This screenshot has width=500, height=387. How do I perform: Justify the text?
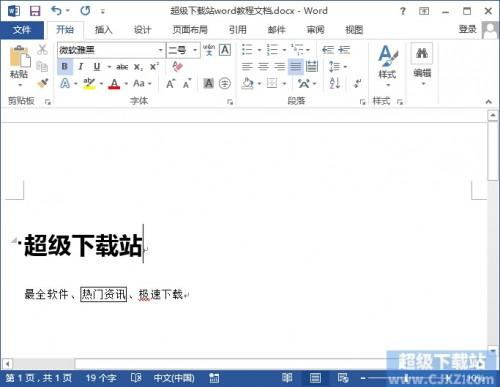tap(295, 67)
